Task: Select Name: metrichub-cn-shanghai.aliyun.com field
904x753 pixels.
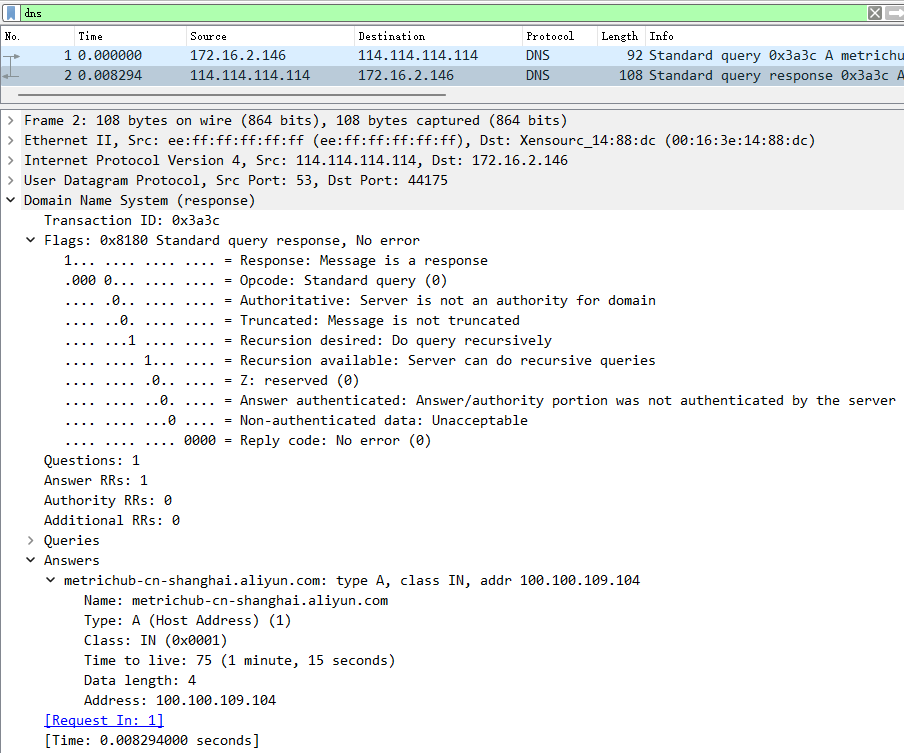Action: (x=236, y=600)
